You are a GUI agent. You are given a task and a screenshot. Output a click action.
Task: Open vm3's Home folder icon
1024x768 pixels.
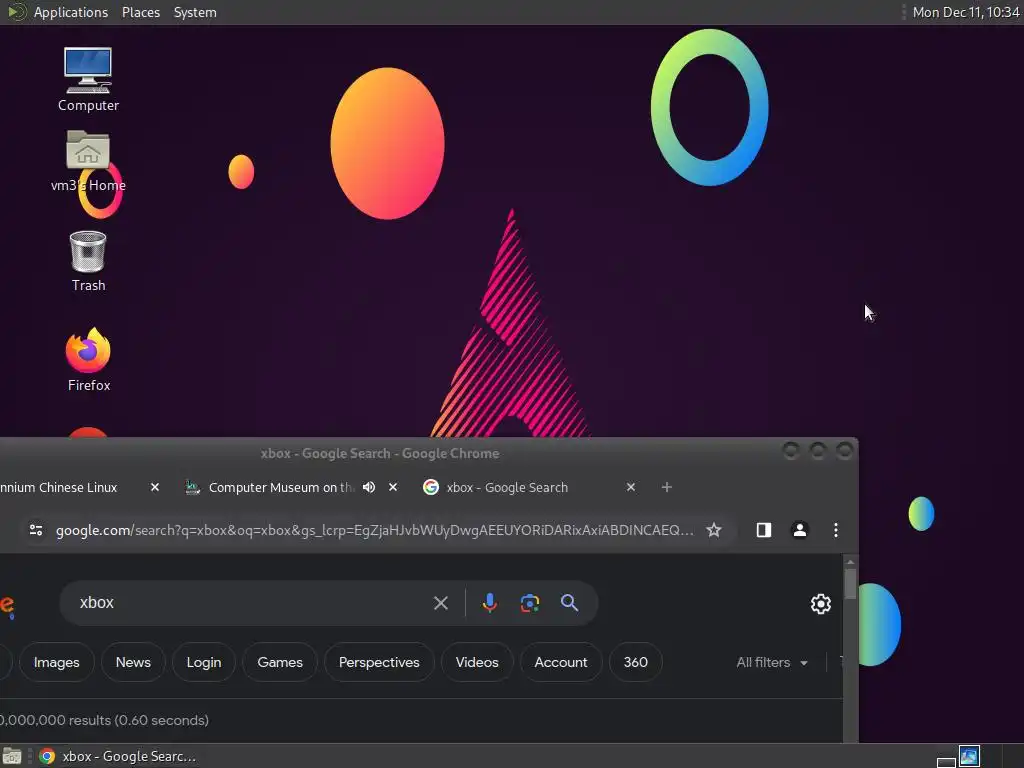(88, 161)
